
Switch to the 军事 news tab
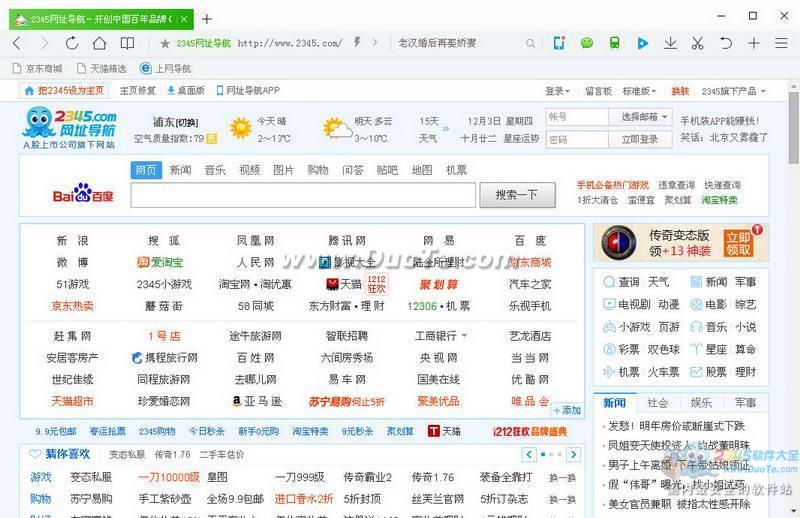point(745,403)
